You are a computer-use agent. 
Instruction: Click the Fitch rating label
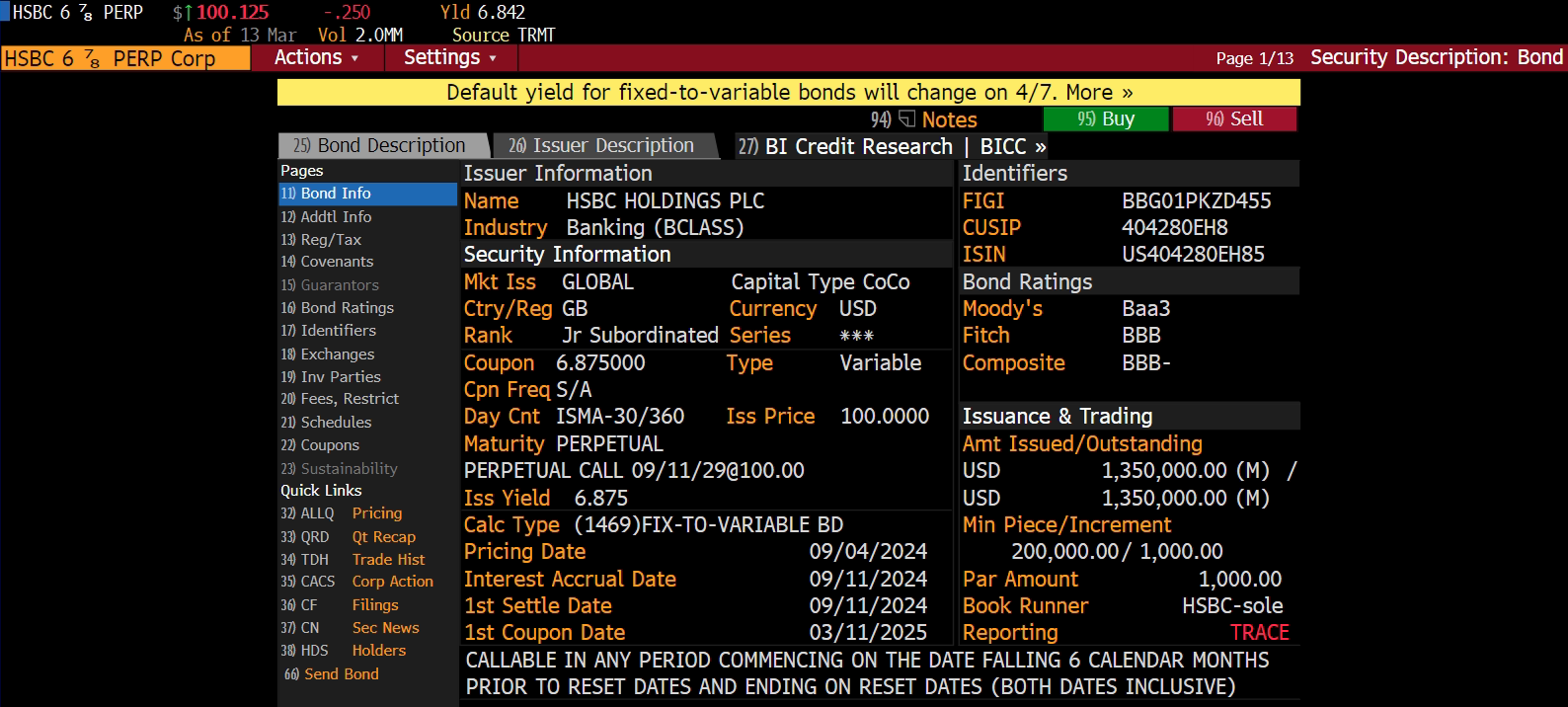[986, 335]
